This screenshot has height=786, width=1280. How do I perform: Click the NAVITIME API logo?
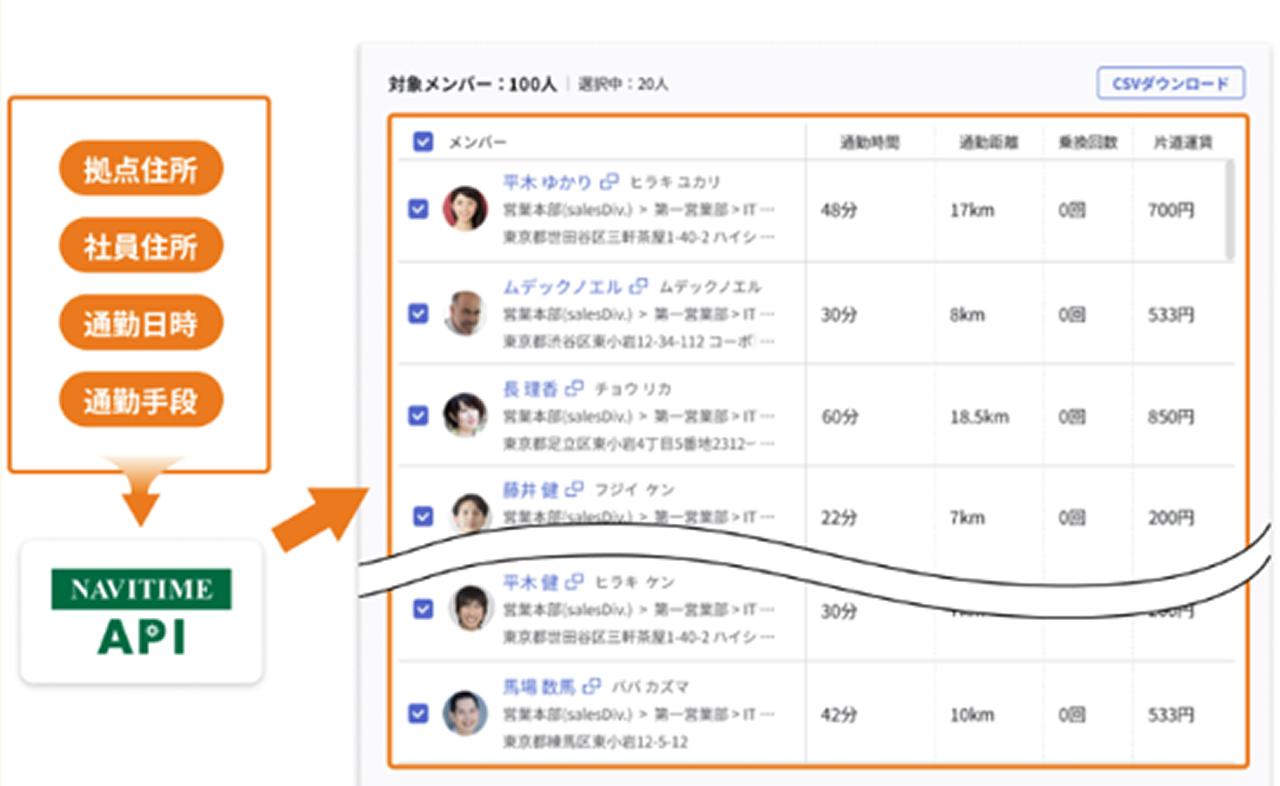(x=141, y=612)
